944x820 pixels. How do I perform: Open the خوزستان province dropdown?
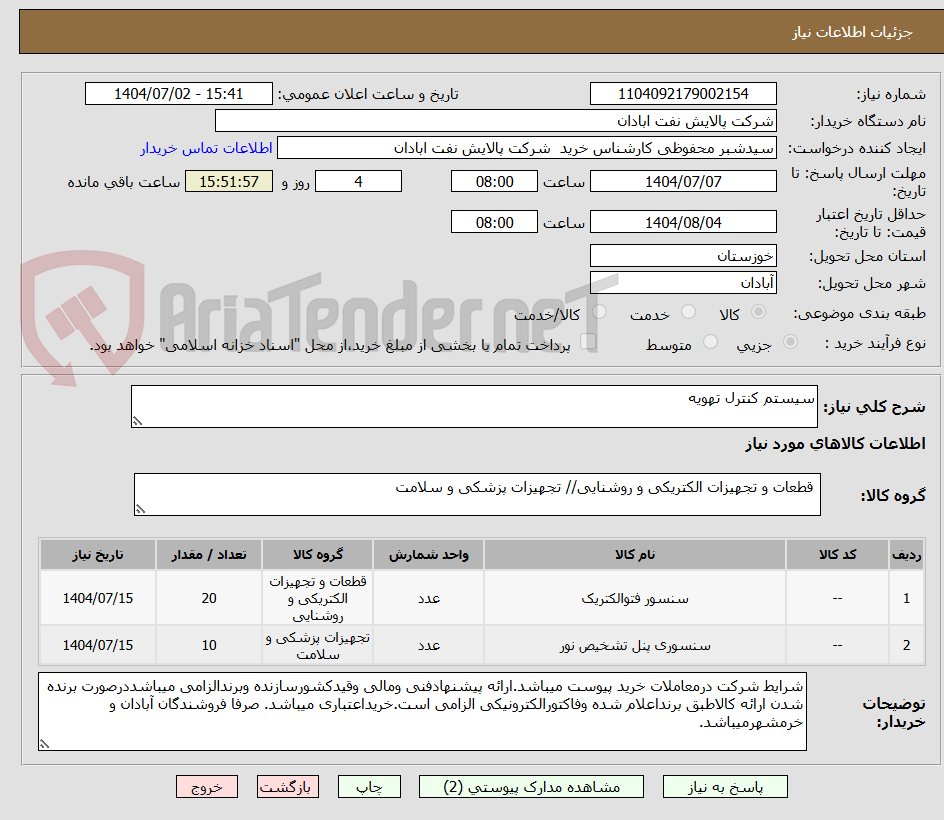point(683,255)
